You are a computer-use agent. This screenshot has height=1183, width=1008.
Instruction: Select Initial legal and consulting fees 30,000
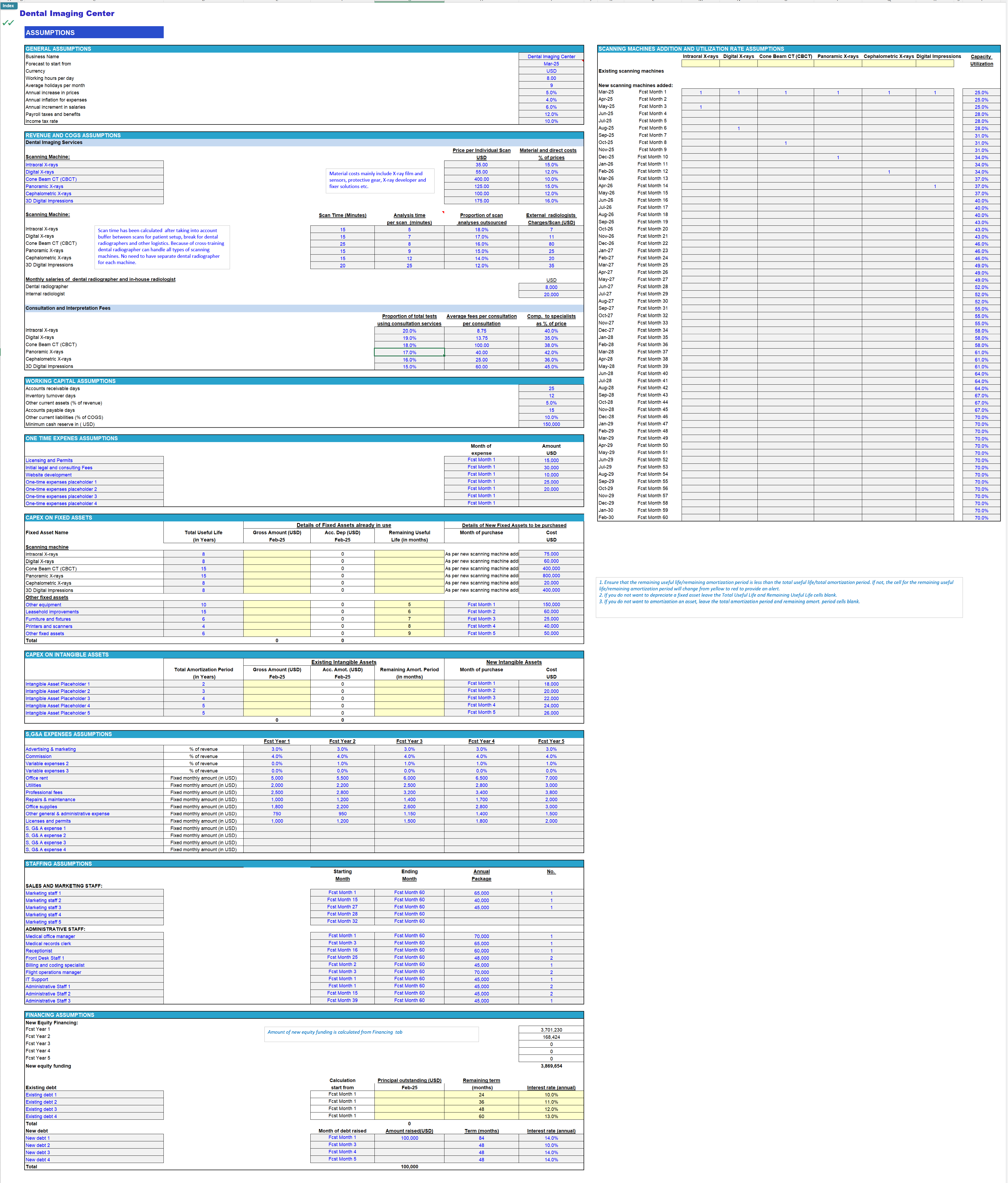[x=551, y=468]
